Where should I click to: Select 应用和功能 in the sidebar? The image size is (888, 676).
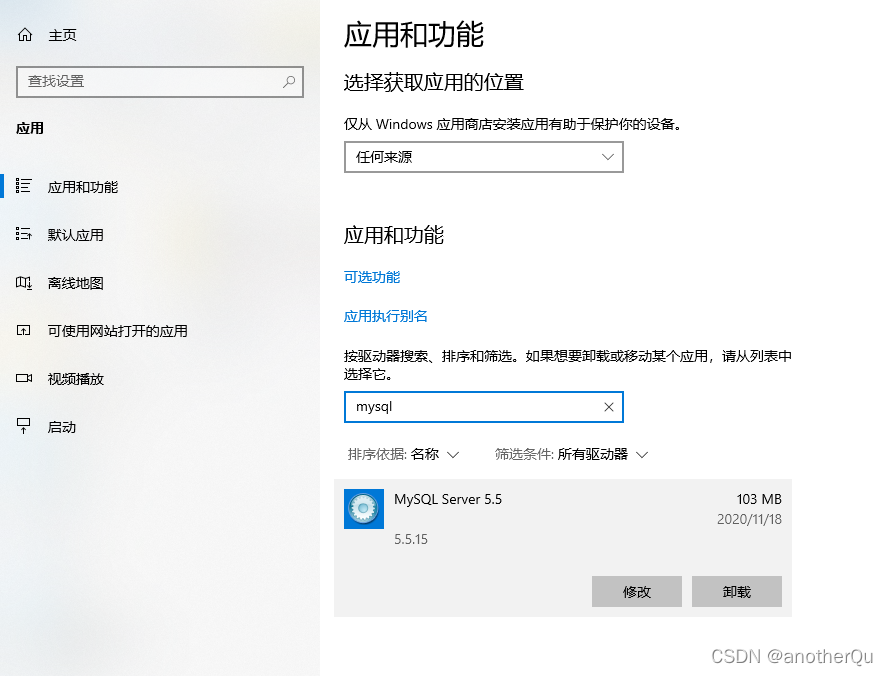83,187
